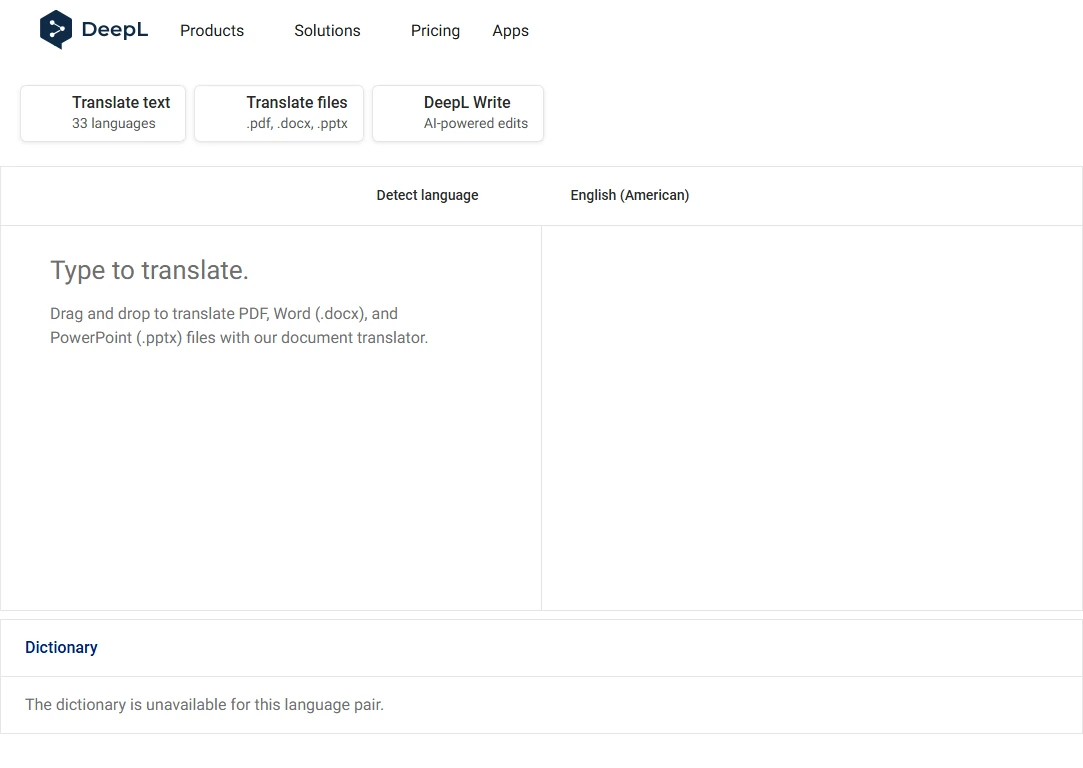Open the Products menu
Screen dimensions: 1083x768
(x=212, y=30)
